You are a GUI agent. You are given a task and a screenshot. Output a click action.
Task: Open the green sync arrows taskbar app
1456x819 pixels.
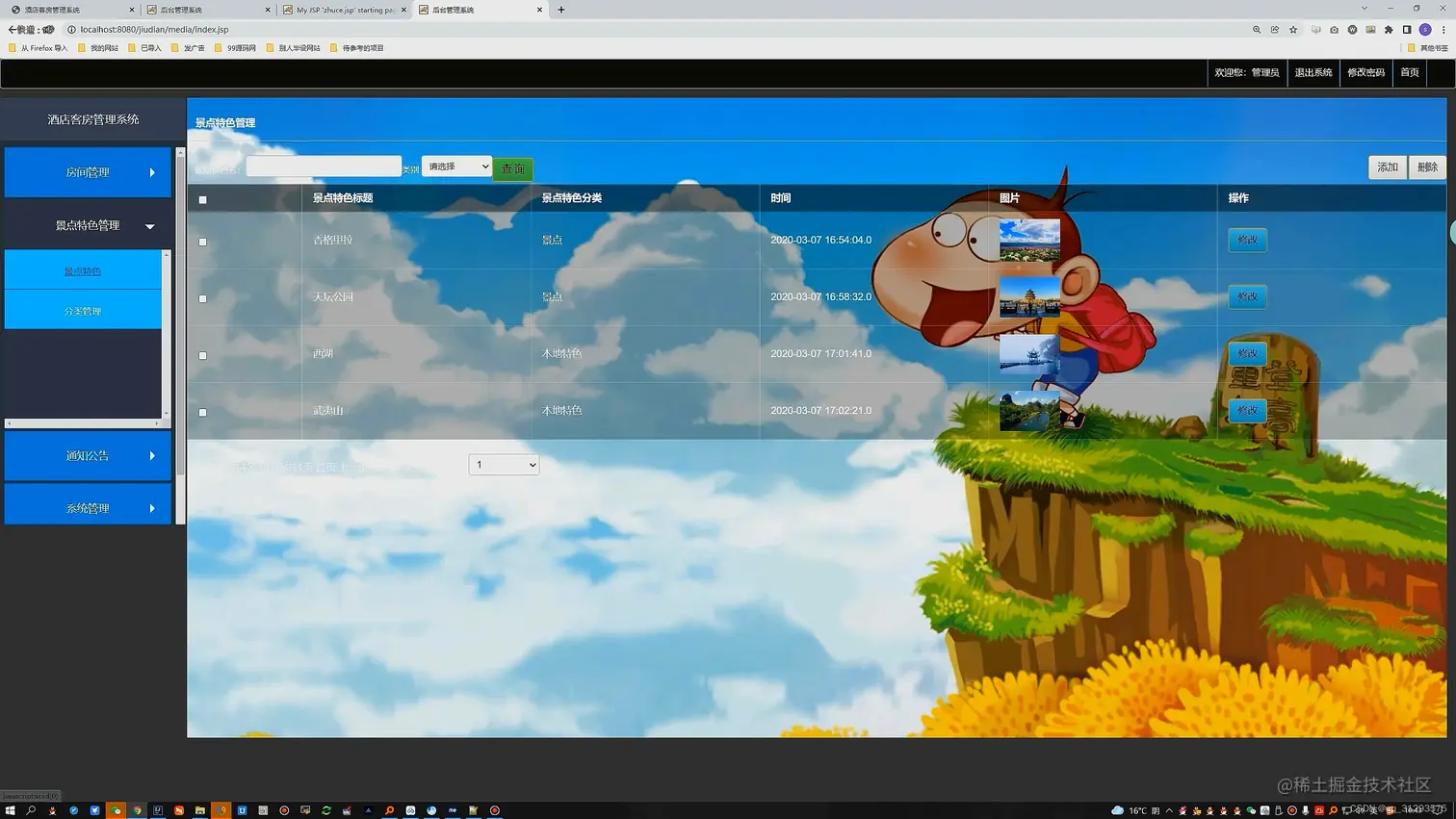tap(326, 810)
